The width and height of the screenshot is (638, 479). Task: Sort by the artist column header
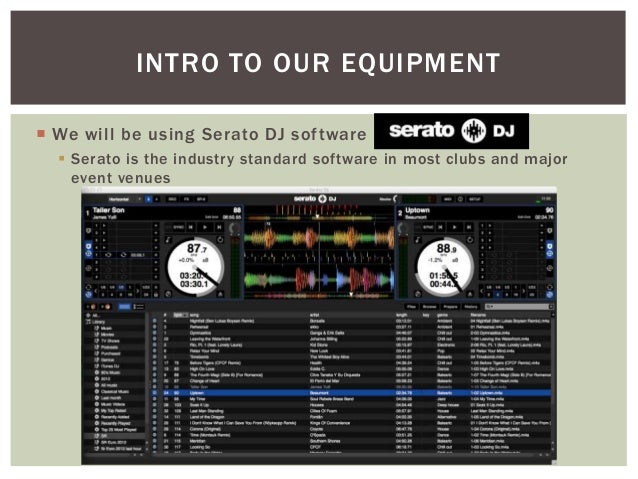[315, 315]
